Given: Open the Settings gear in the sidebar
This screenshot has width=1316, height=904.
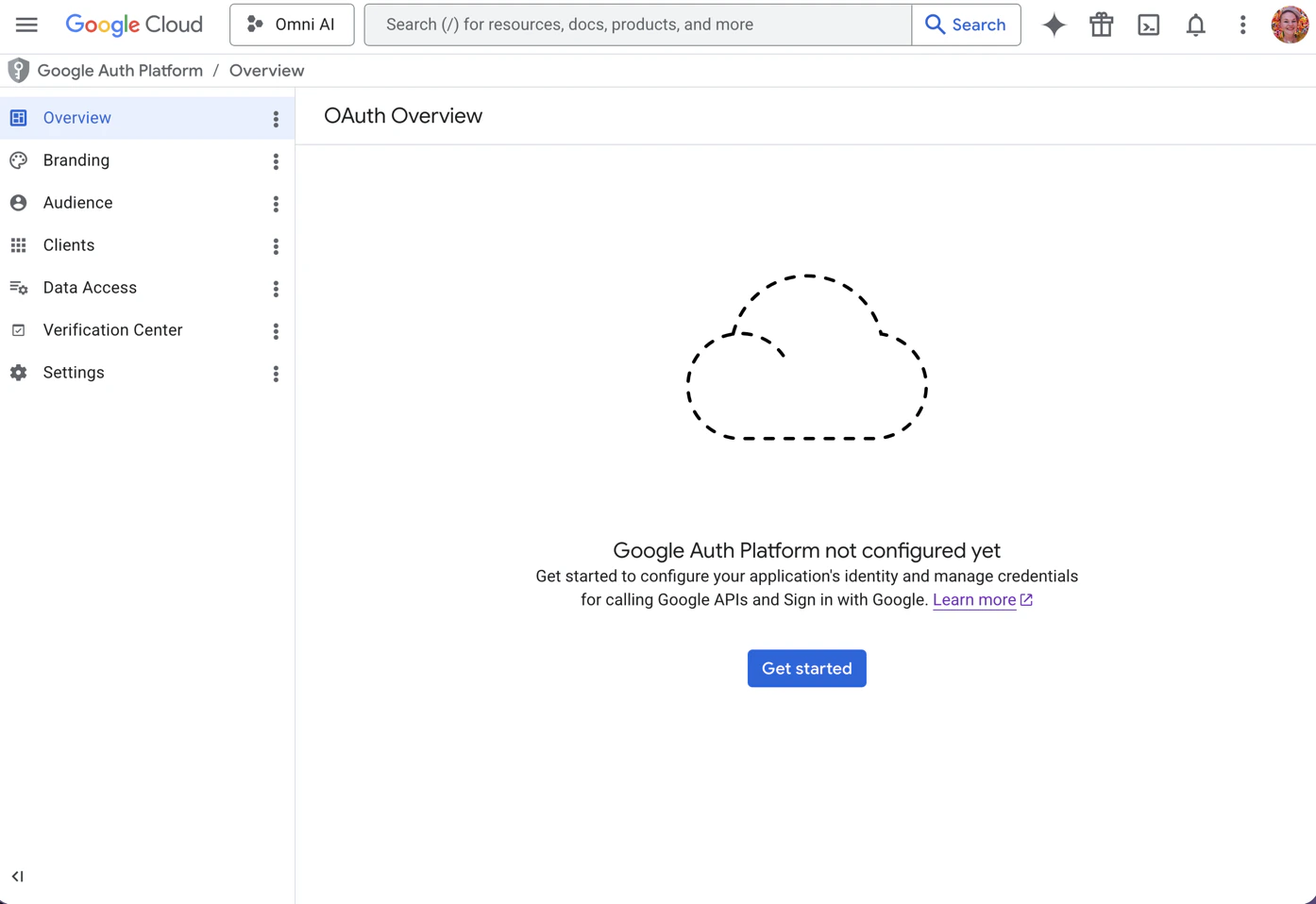Looking at the screenshot, I should pos(18,372).
